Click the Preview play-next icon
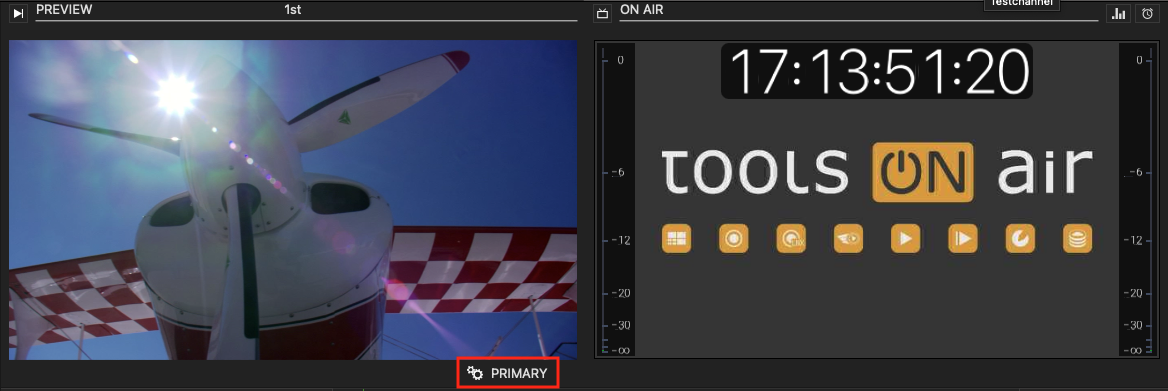Image resolution: width=1168 pixels, height=391 pixels. [19, 13]
